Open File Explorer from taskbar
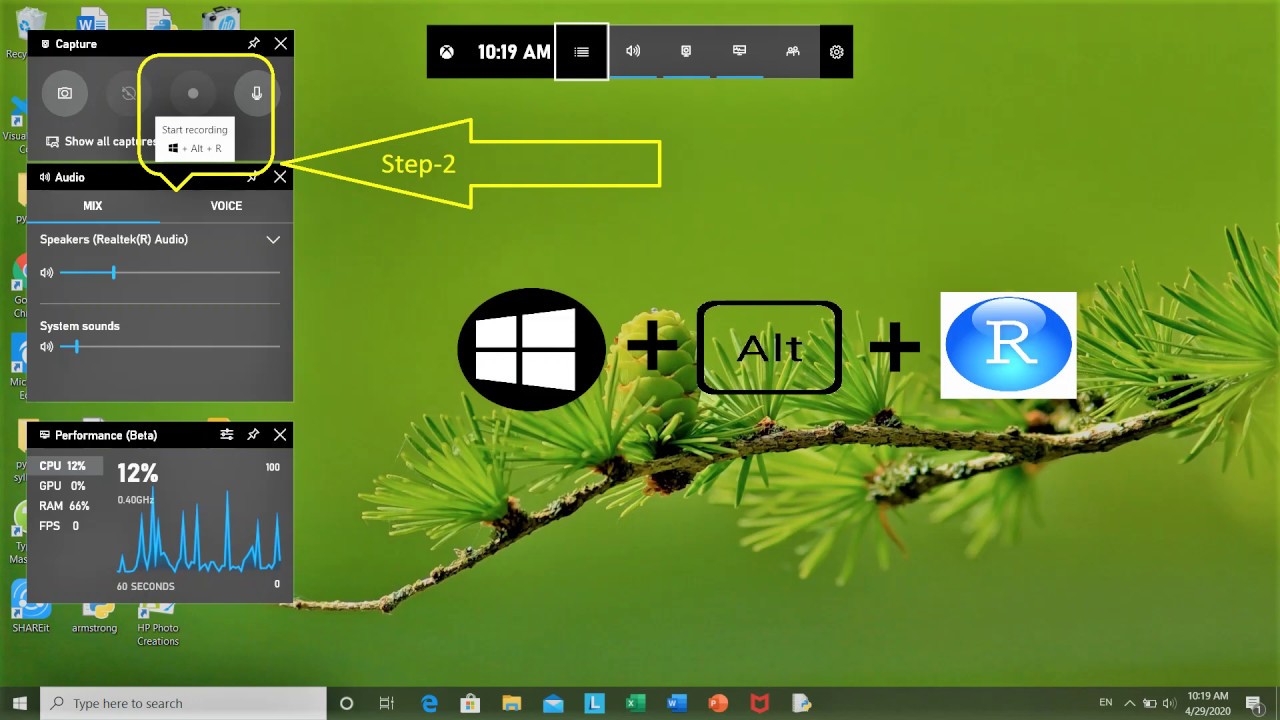The width and height of the screenshot is (1280, 720). tap(512, 703)
